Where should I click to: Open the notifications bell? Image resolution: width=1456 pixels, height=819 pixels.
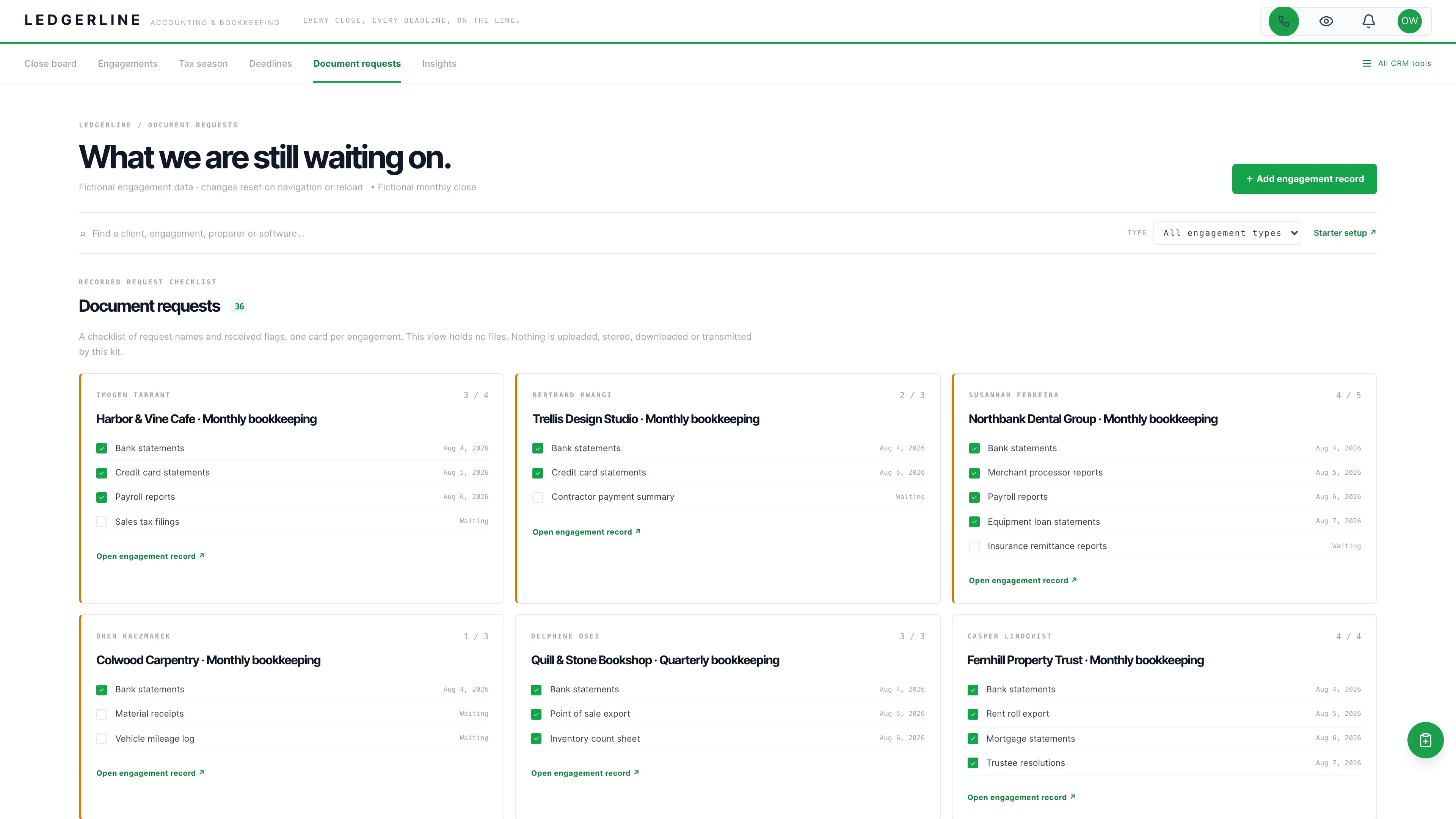tap(1368, 21)
